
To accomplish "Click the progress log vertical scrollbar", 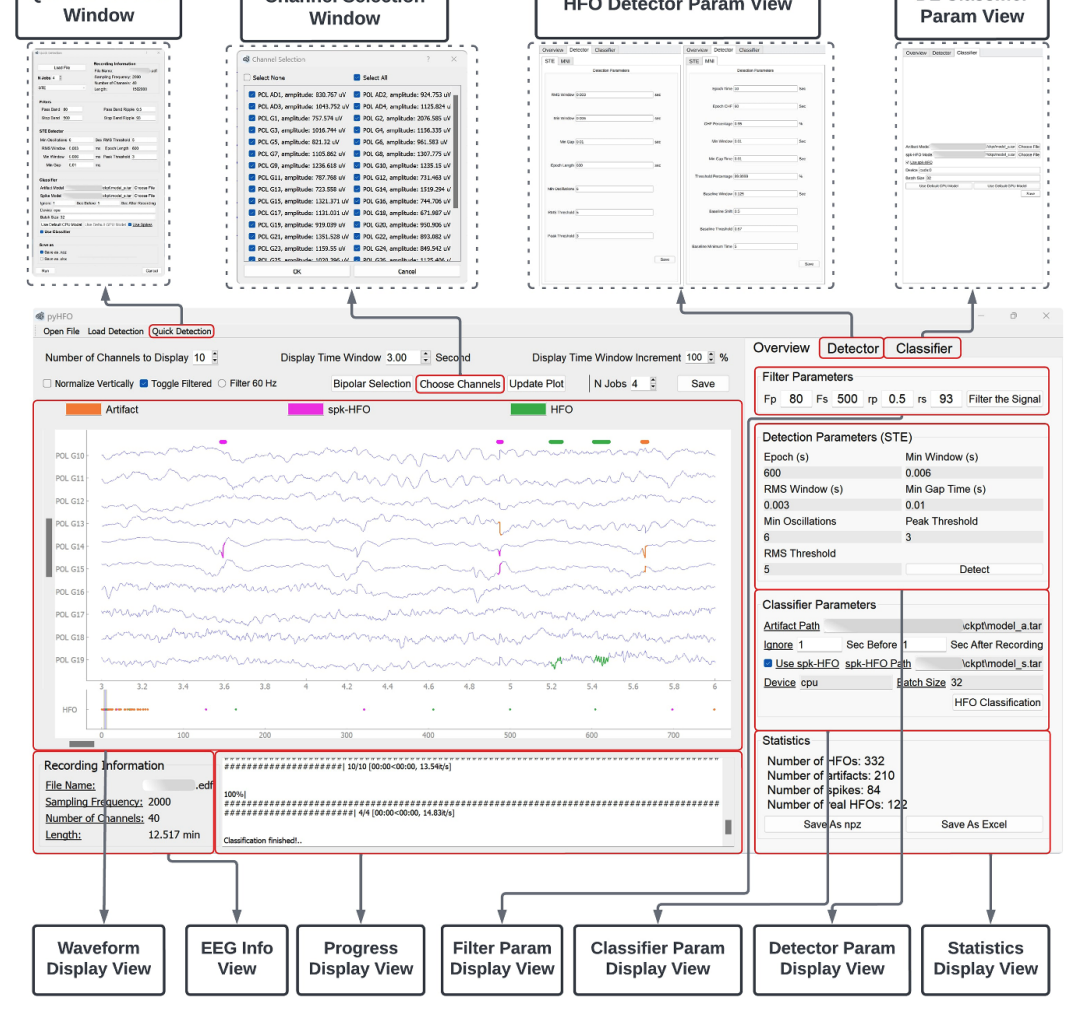I will [x=728, y=826].
